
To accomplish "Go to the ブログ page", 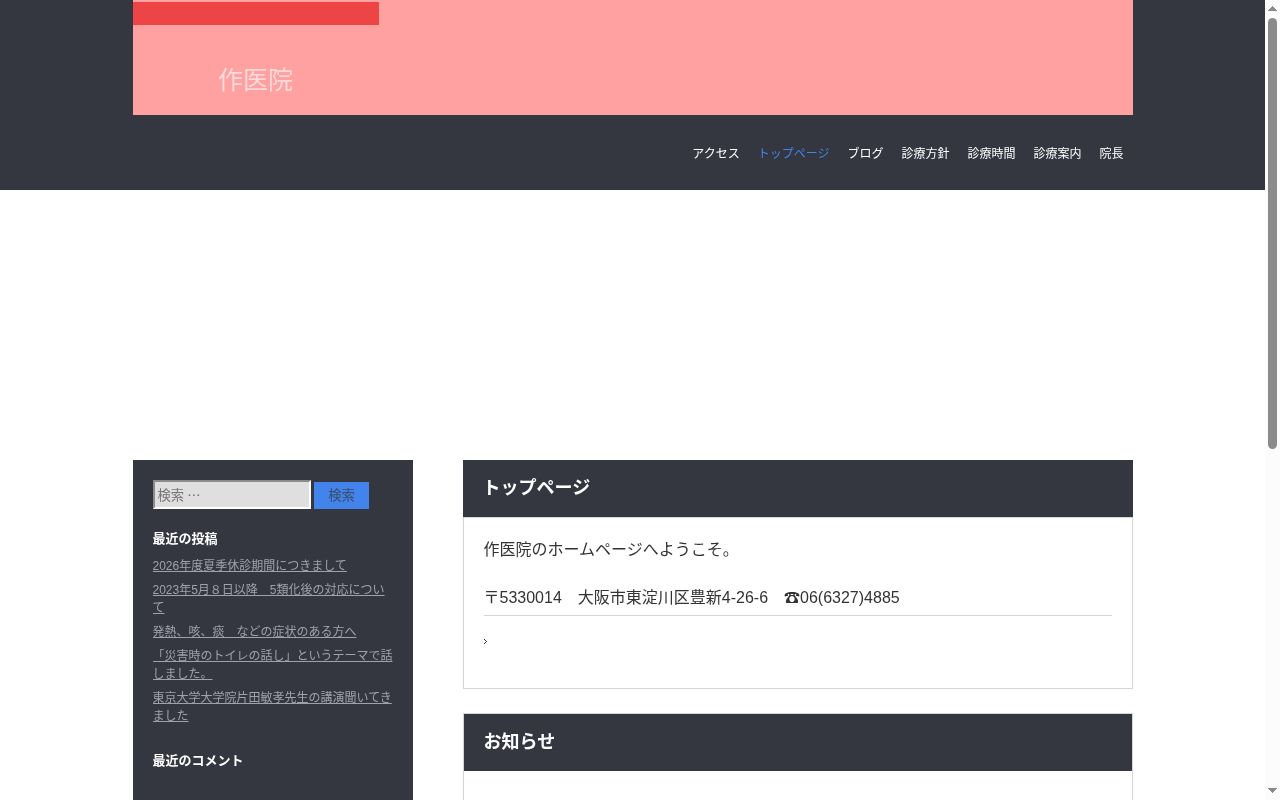I will coord(865,153).
